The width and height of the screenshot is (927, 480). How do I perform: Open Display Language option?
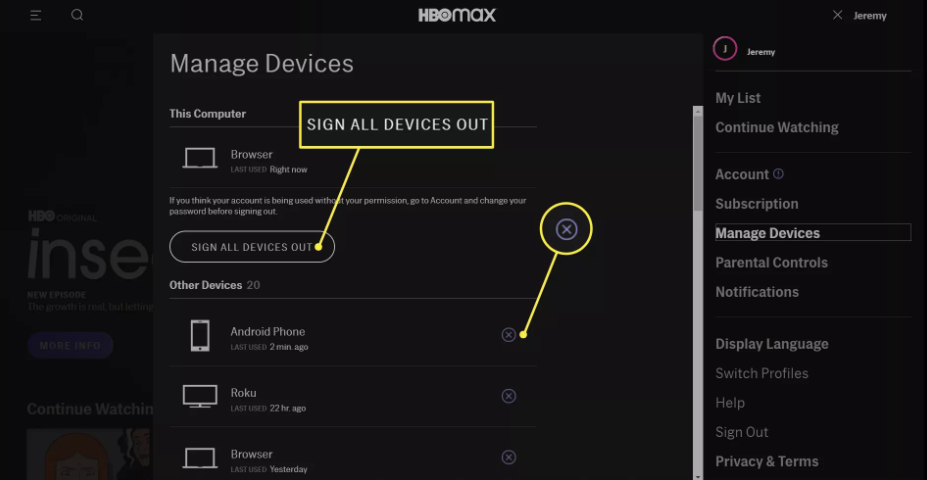(772, 344)
